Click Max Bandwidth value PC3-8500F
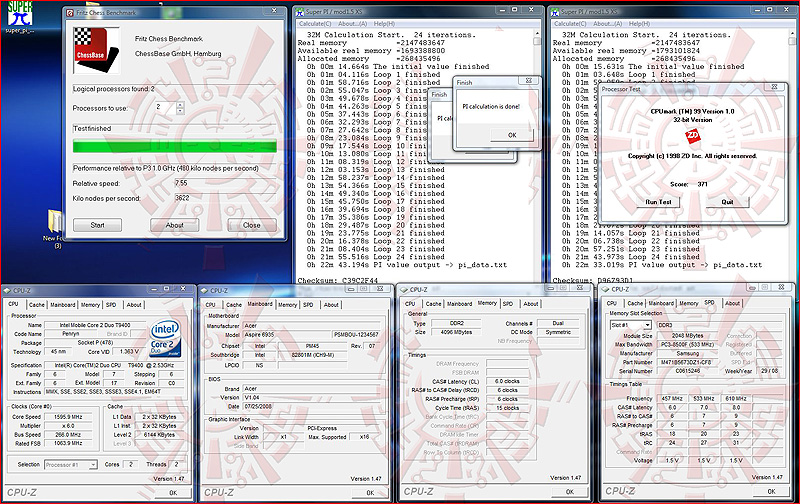800x504 pixels. pyautogui.click(x=687, y=344)
